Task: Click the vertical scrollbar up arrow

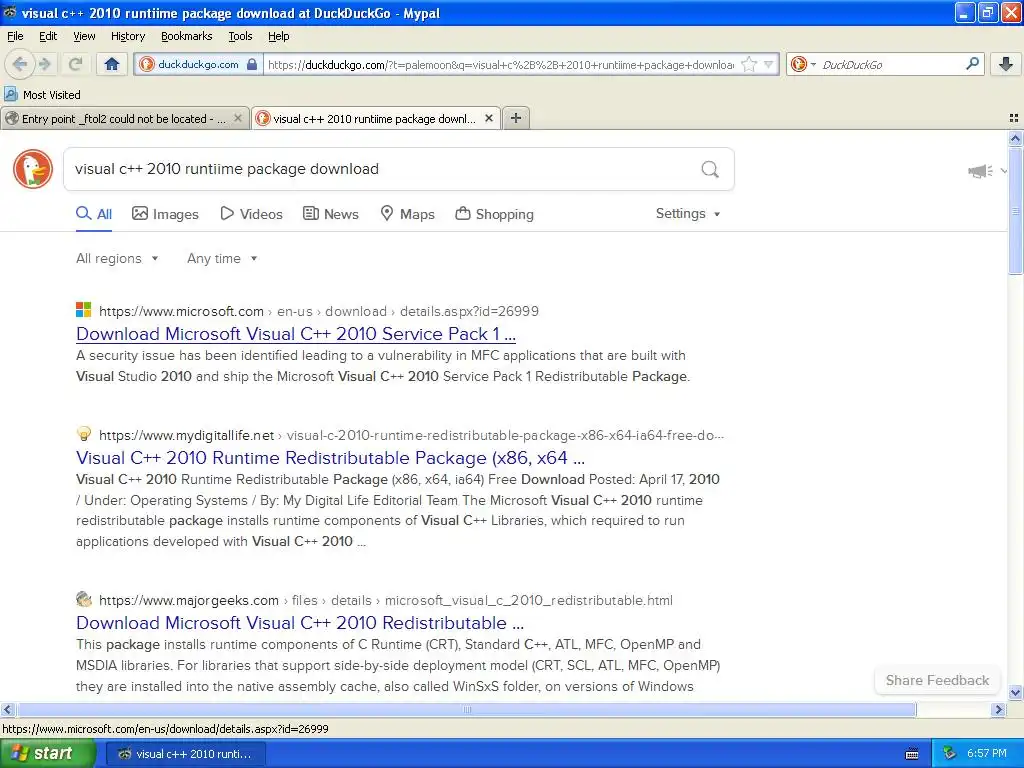Action: coord(1015,138)
